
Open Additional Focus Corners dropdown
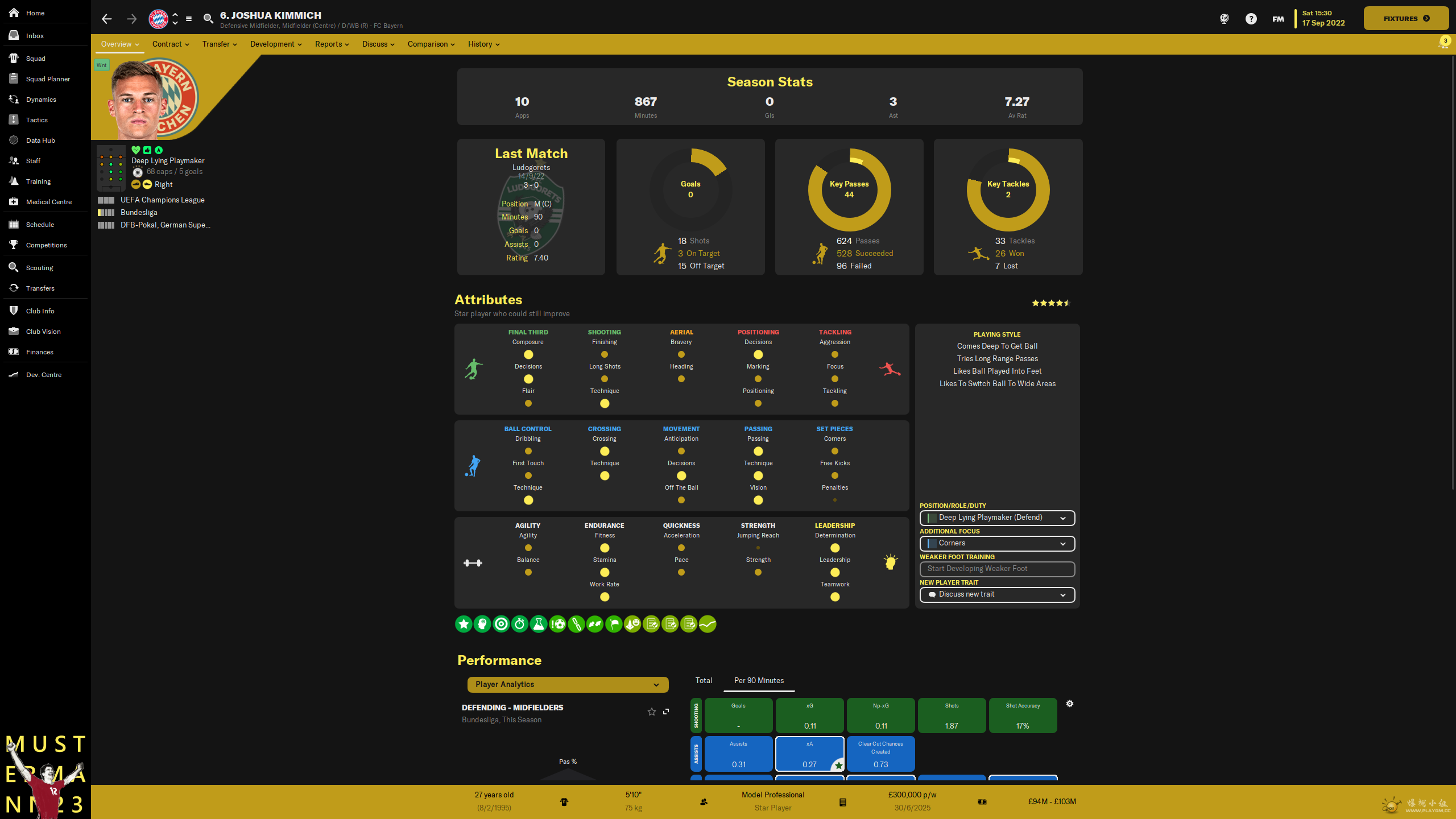click(997, 543)
